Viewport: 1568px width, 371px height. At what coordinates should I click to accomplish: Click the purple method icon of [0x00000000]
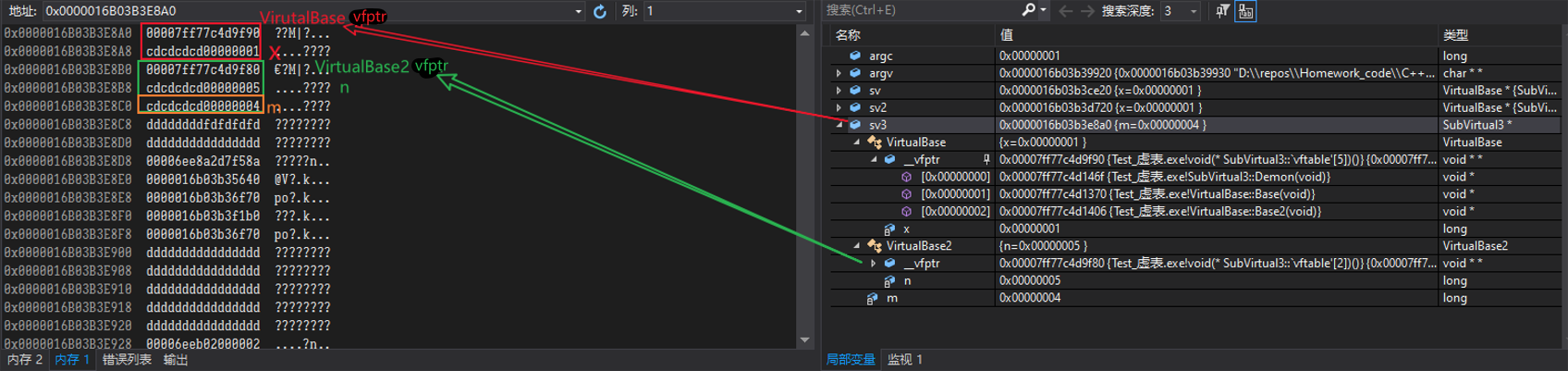click(906, 177)
